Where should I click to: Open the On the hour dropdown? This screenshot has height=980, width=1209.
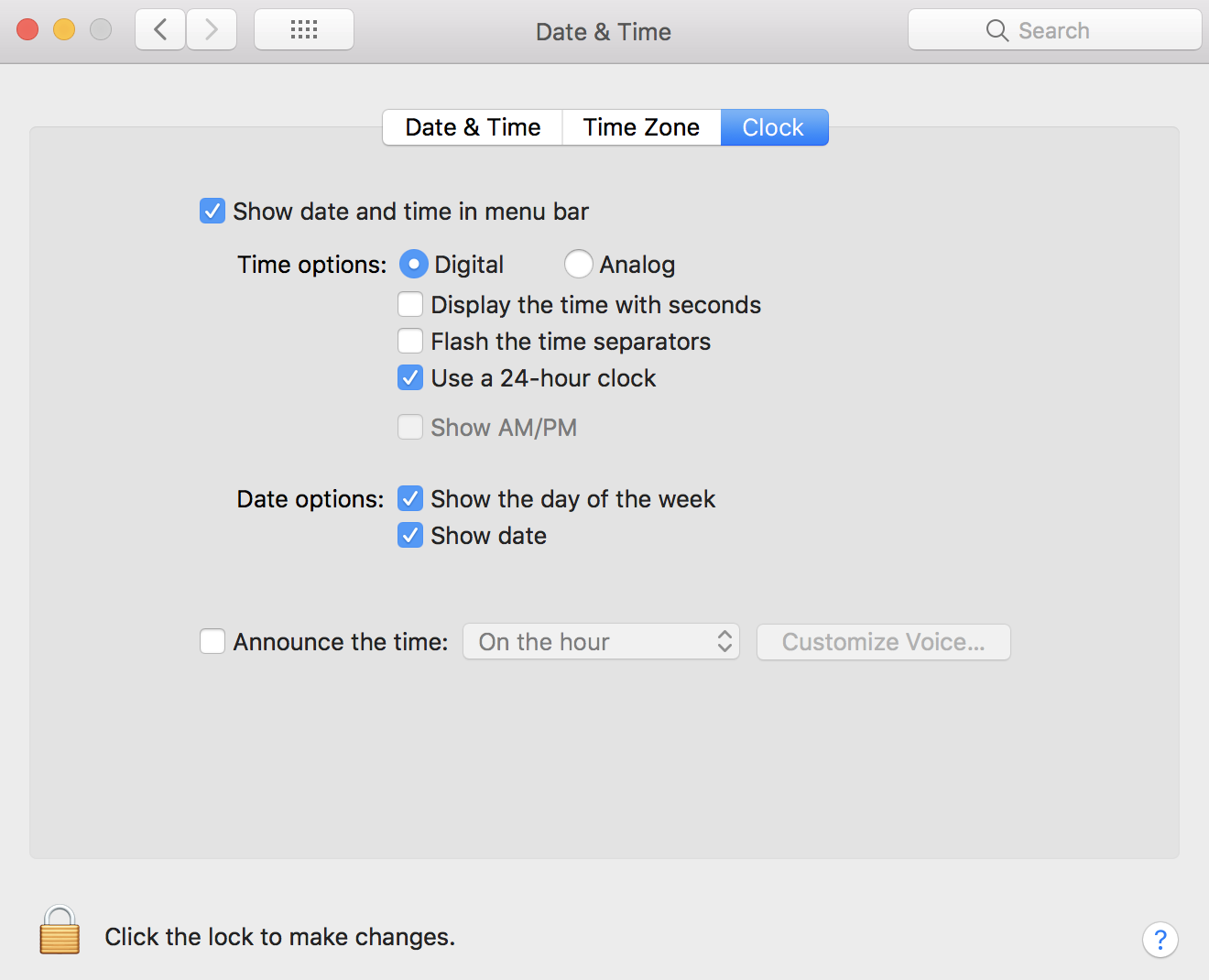click(601, 642)
